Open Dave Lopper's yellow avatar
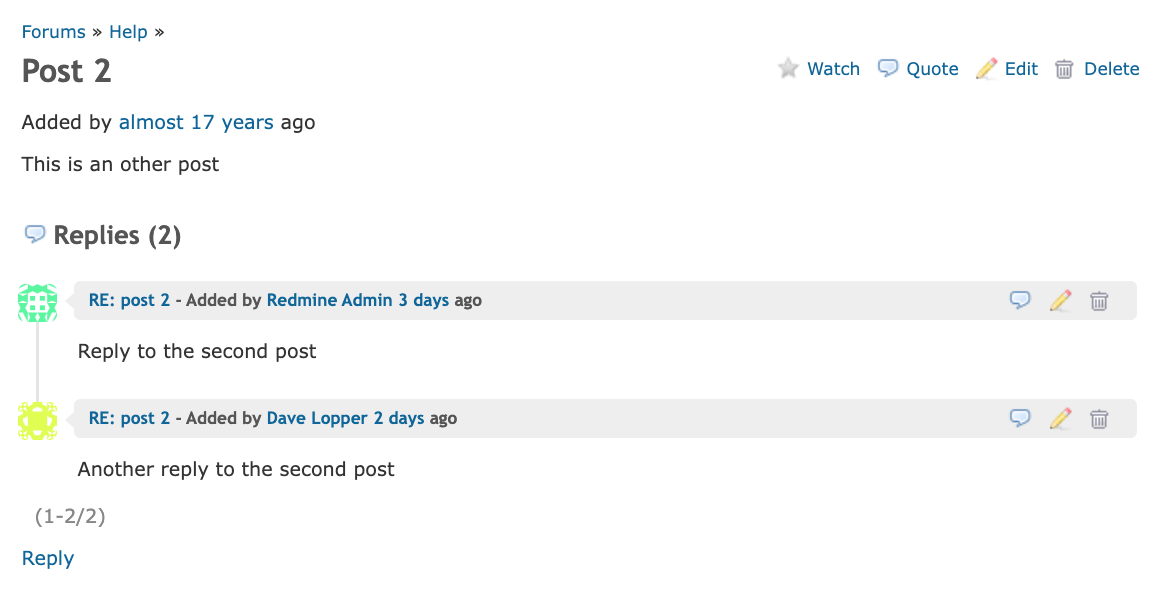 37,421
